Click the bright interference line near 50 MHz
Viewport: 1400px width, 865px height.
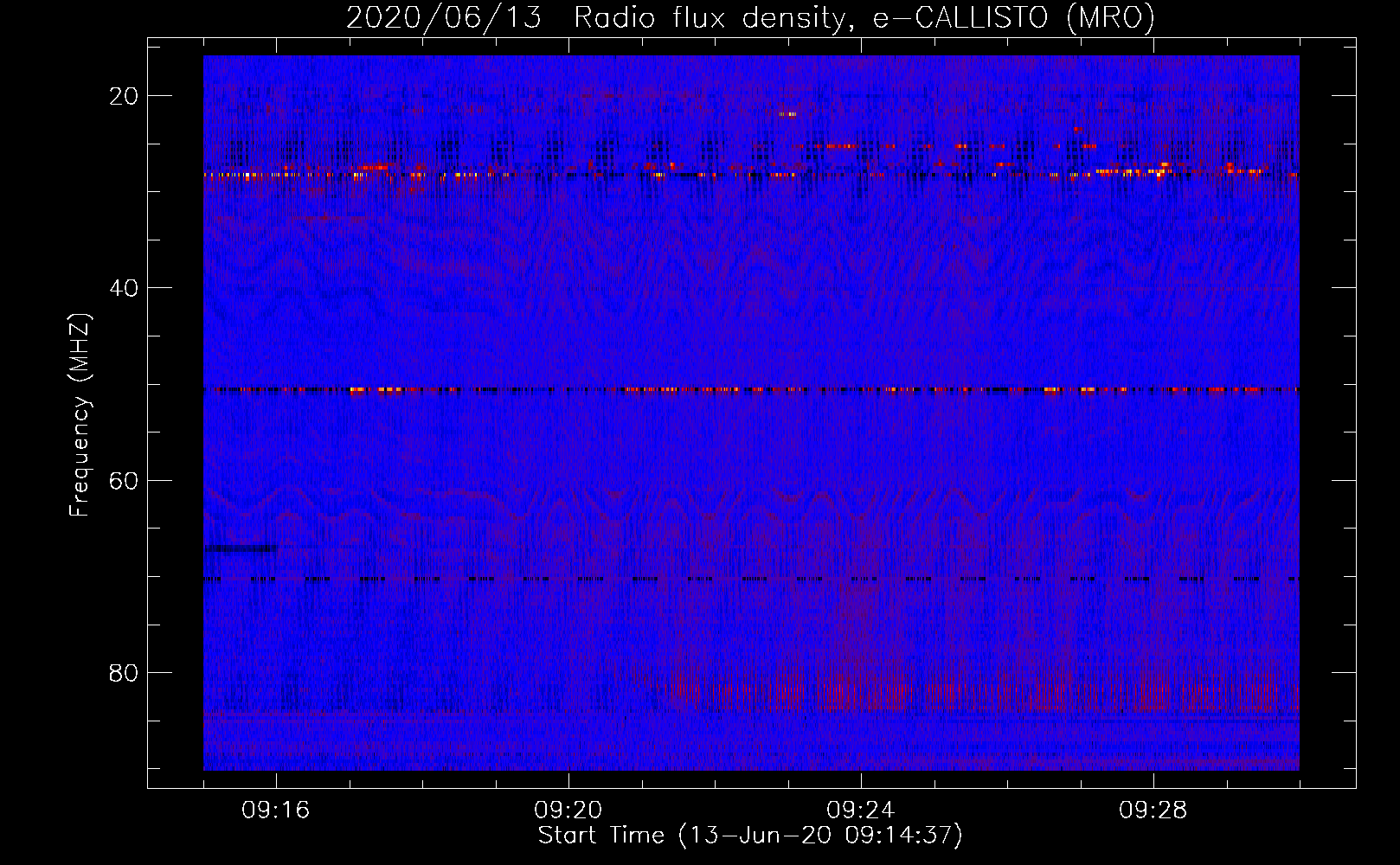(x=749, y=389)
